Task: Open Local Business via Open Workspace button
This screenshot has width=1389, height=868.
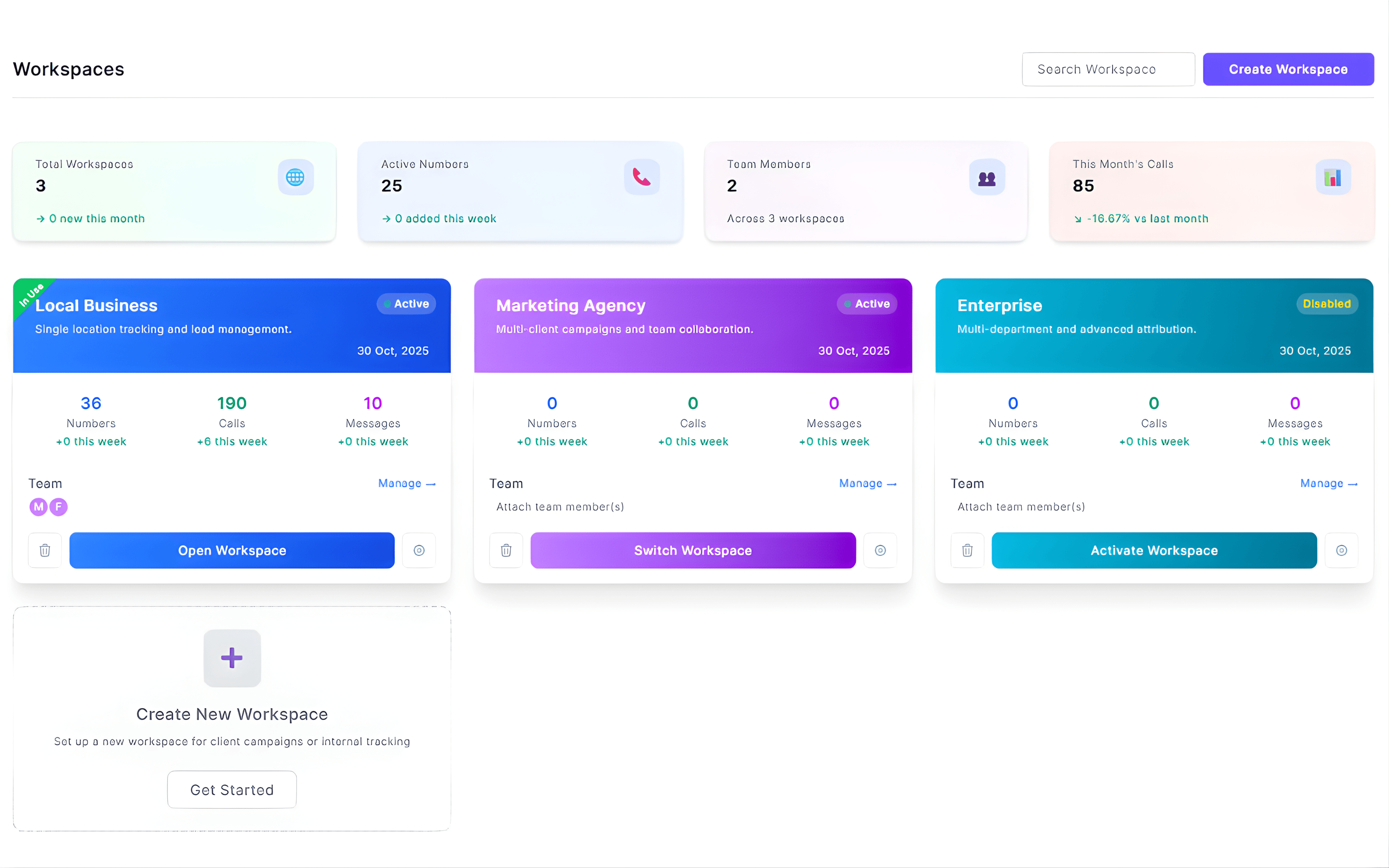Action: click(231, 550)
